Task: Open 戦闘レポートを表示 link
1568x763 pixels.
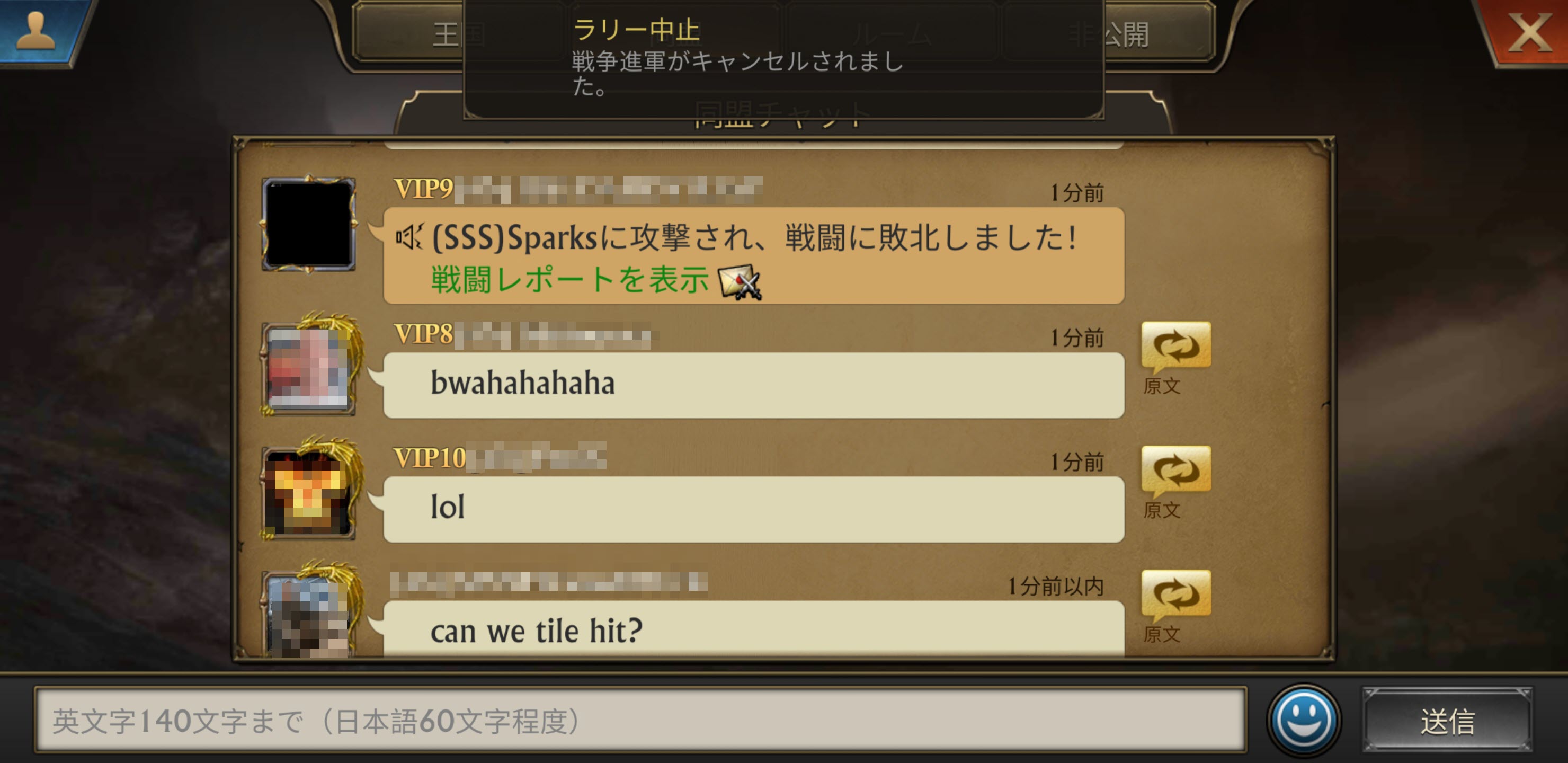Action: [570, 280]
